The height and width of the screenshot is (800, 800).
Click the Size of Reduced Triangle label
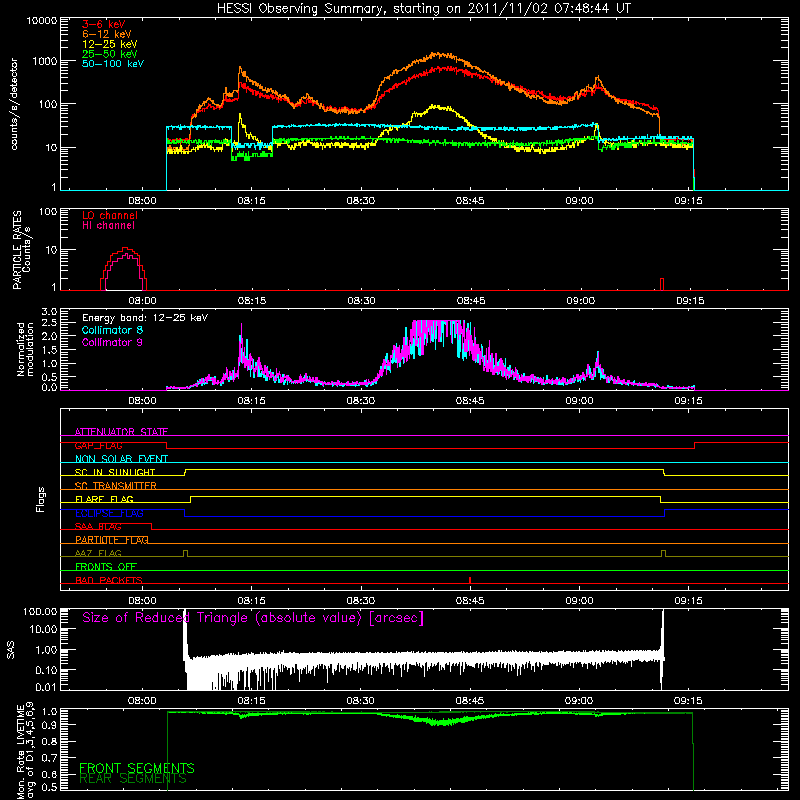253,618
